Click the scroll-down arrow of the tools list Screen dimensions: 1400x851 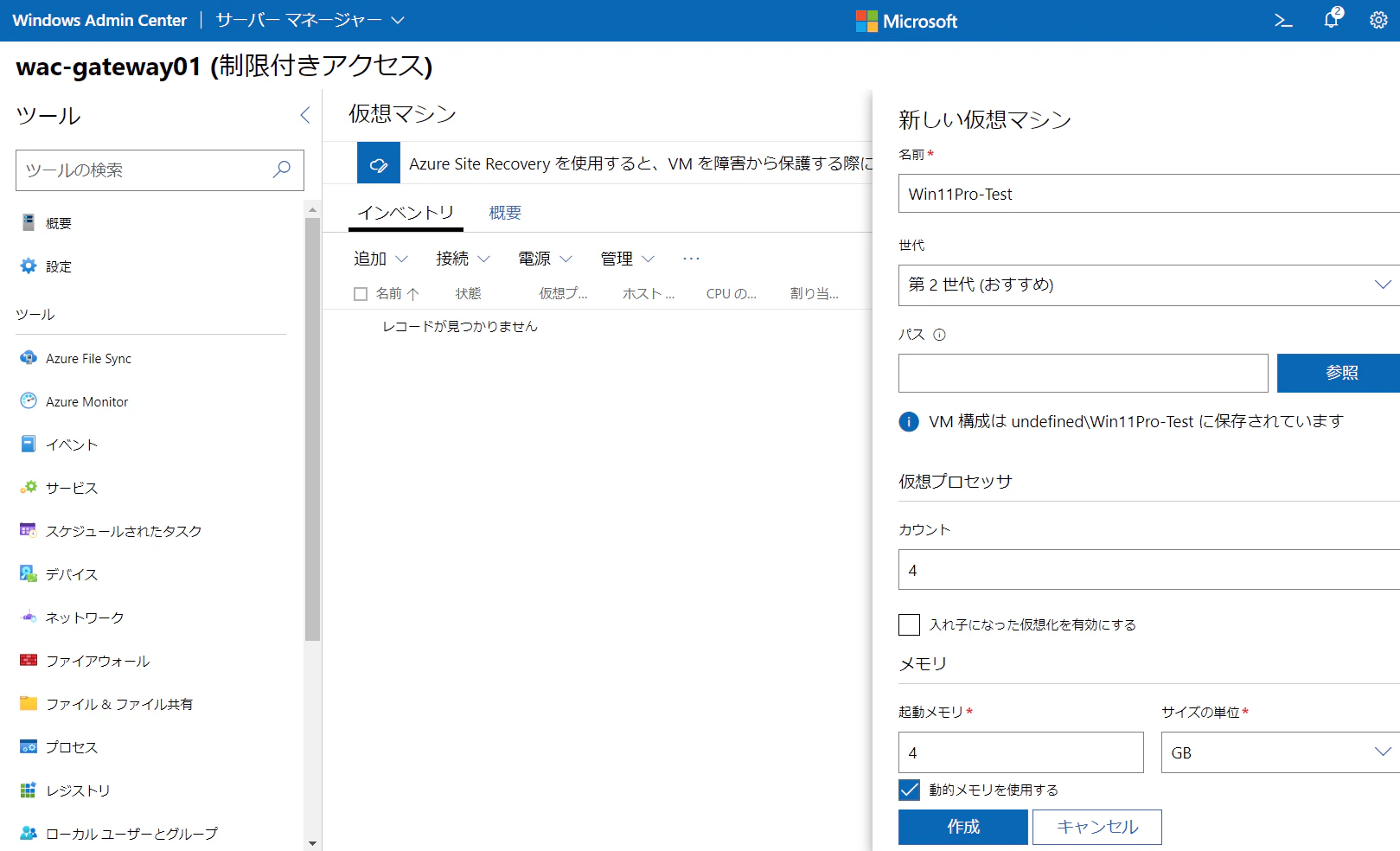click(312, 843)
